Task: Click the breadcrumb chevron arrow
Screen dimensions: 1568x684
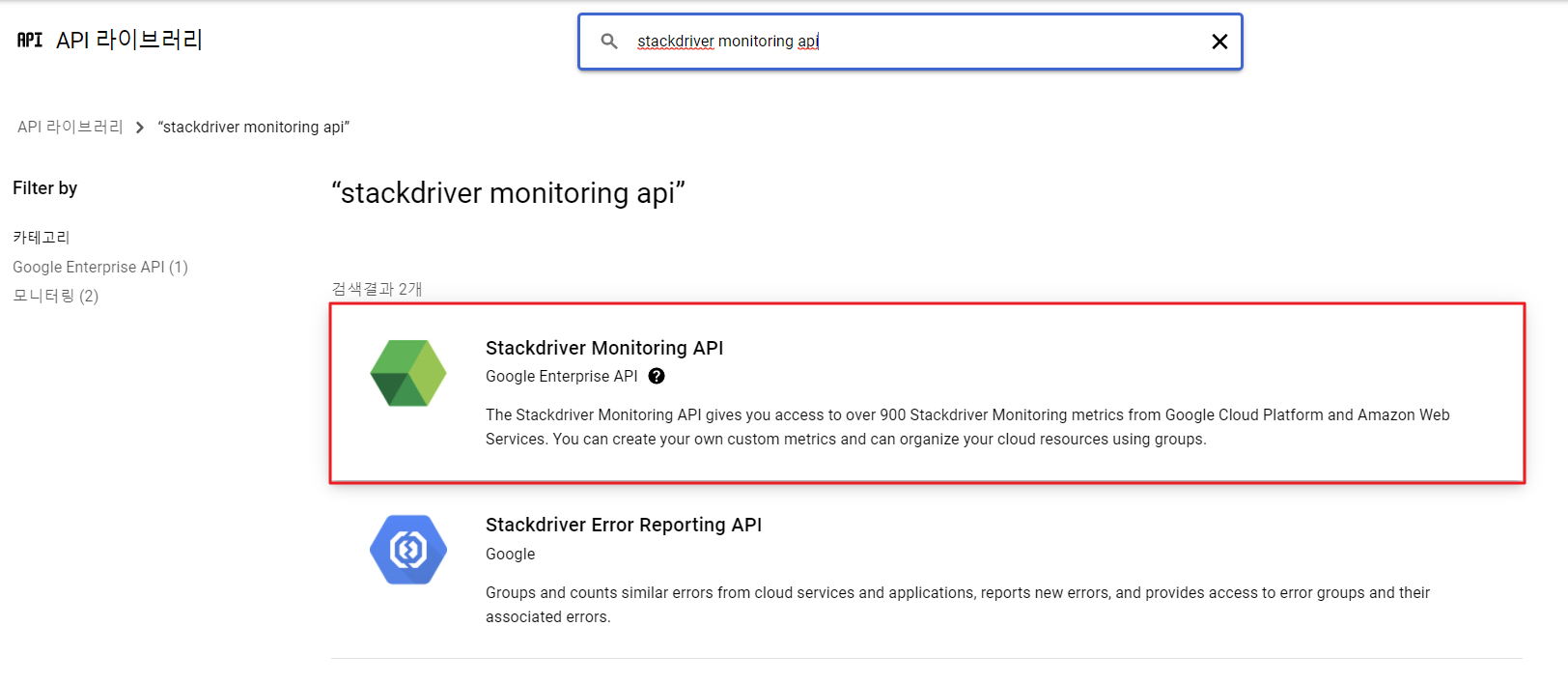Action: coord(140,128)
